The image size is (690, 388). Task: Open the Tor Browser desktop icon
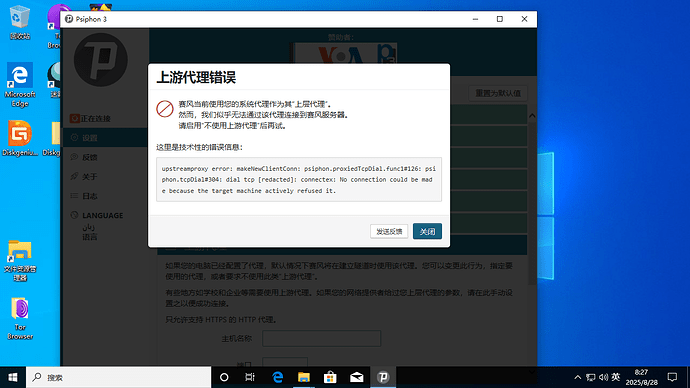point(20,318)
